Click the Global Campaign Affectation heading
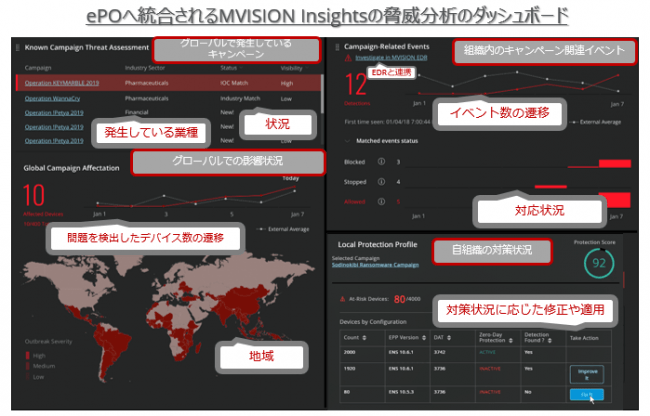Screen dimensions: 650x416 (71, 168)
